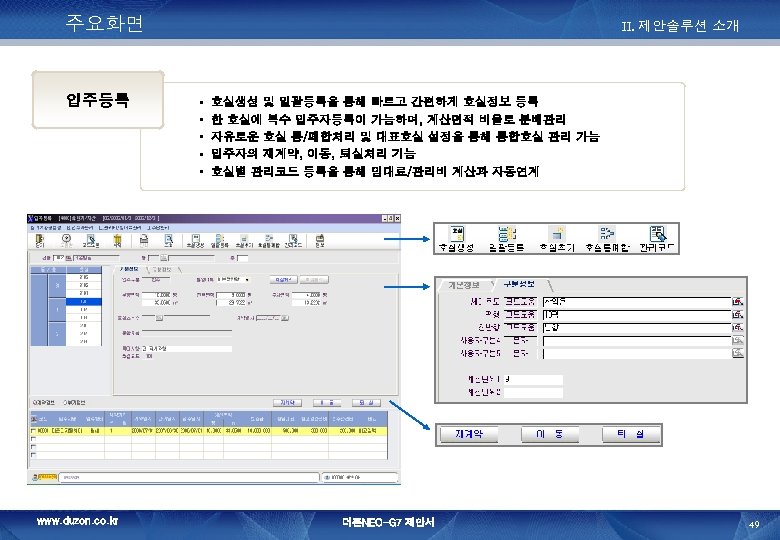Select the highlighted blue room row in the list
The height and width of the screenshot is (540, 780).
tap(84, 301)
